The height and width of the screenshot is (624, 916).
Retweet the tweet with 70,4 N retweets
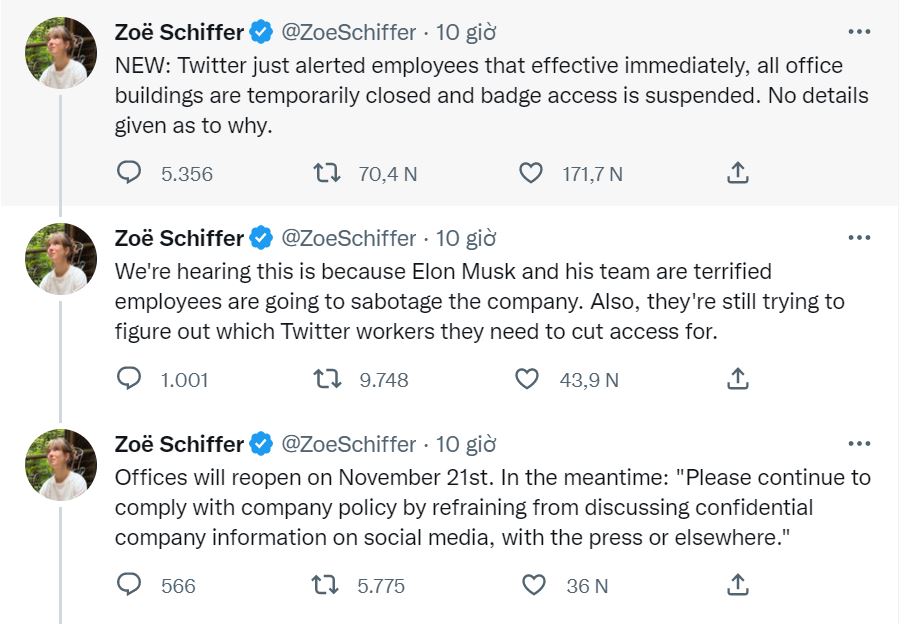(327, 174)
